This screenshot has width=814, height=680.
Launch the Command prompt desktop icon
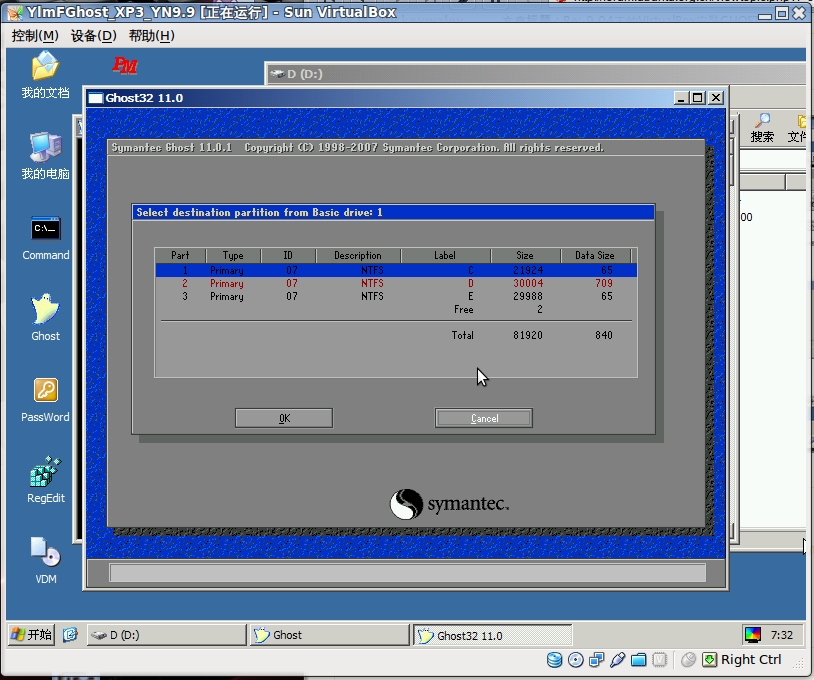[x=46, y=237]
